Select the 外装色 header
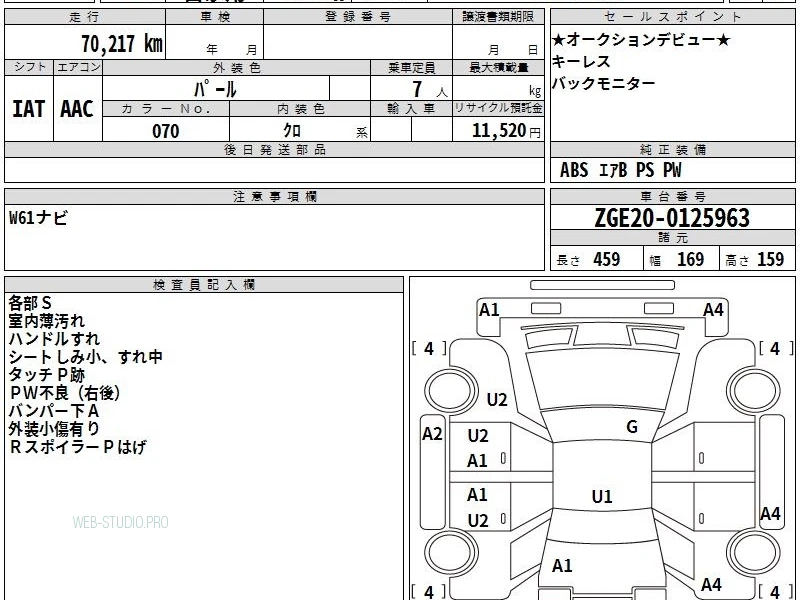The height and width of the screenshot is (600, 800). (237, 67)
